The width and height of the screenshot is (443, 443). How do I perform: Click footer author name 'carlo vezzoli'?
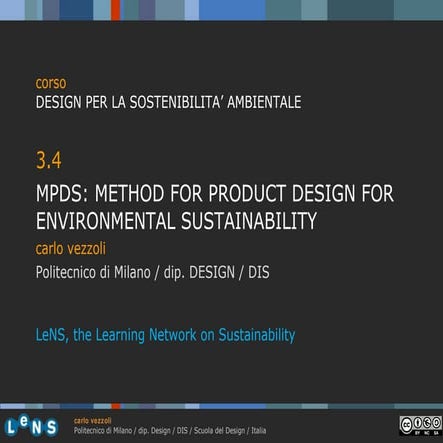(93, 421)
